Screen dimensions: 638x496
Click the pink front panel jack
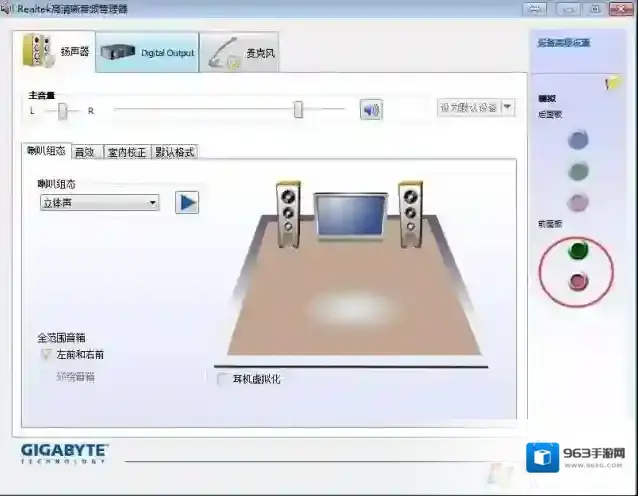click(x=577, y=281)
